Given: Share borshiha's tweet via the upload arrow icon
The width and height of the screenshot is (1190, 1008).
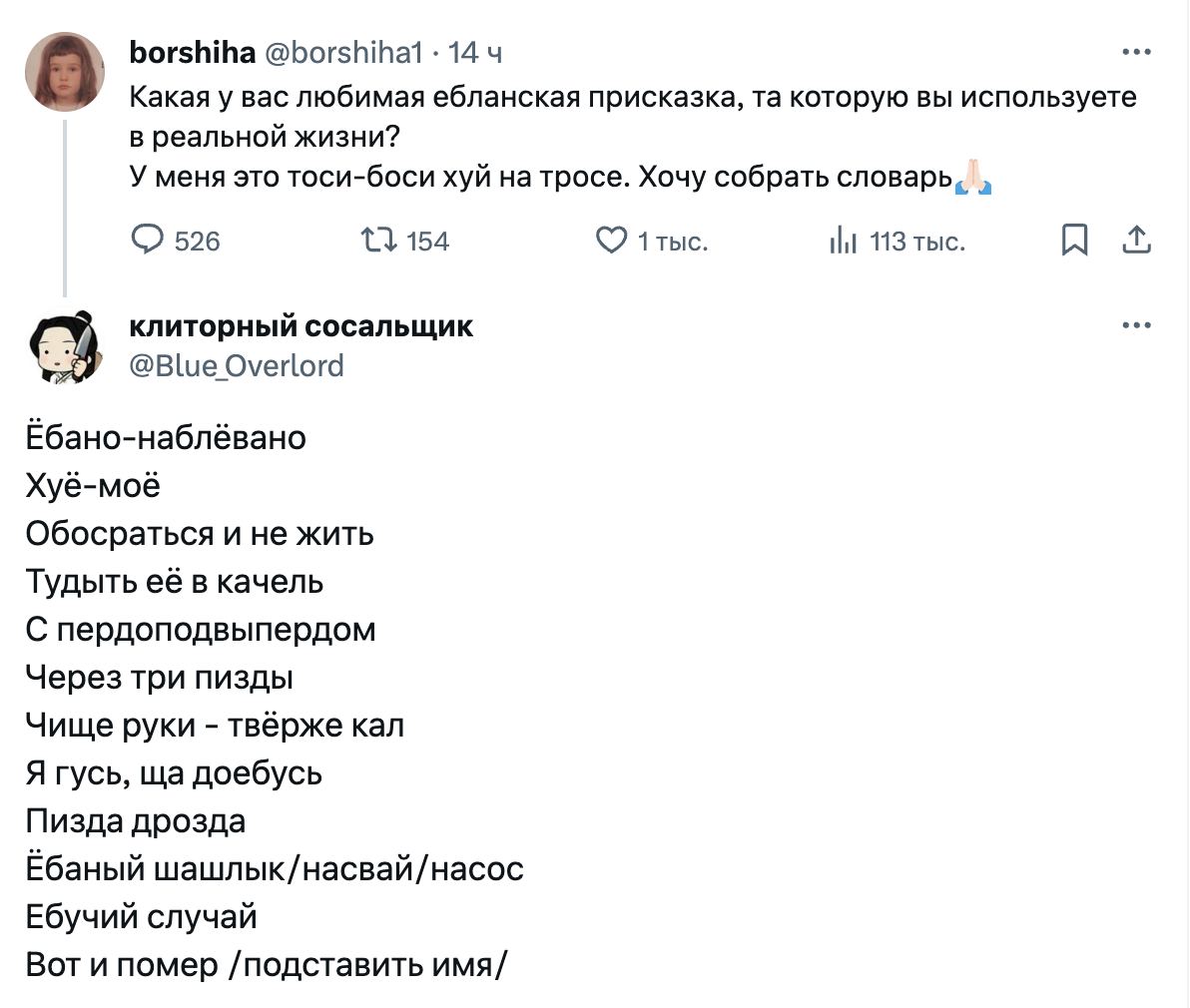Looking at the screenshot, I should tap(1137, 241).
